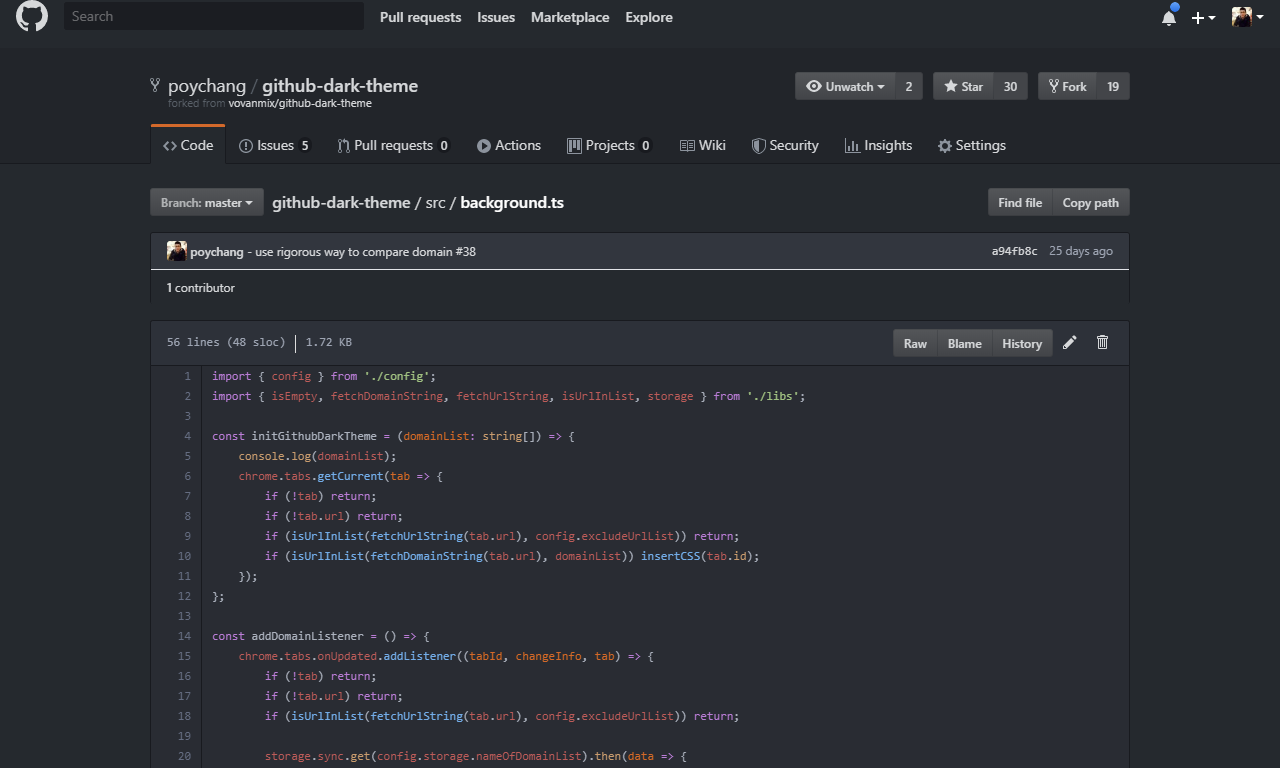
Task: Click the Copy path button
Action: [x=1090, y=202]
